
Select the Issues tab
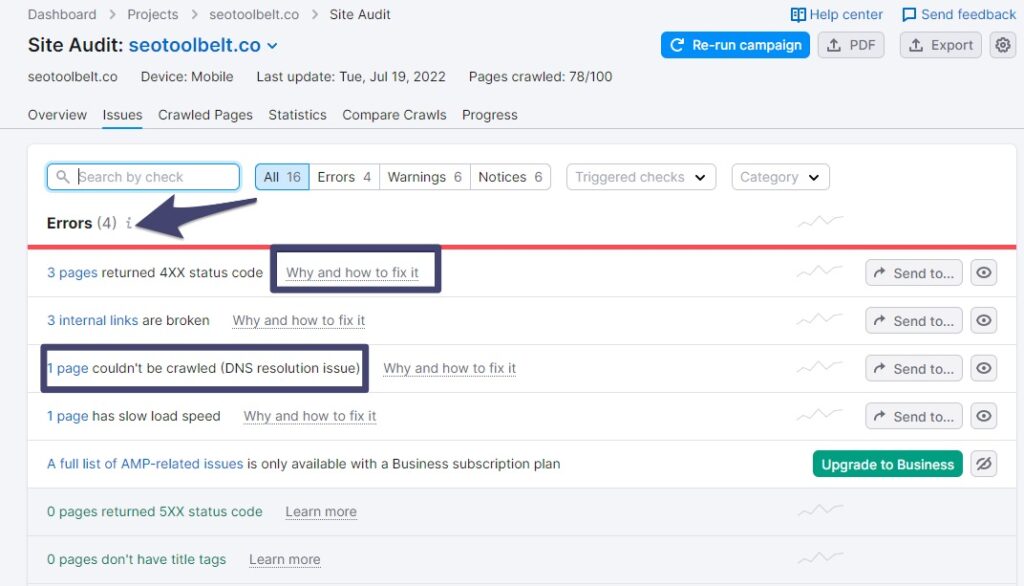[x=122, y=115]
